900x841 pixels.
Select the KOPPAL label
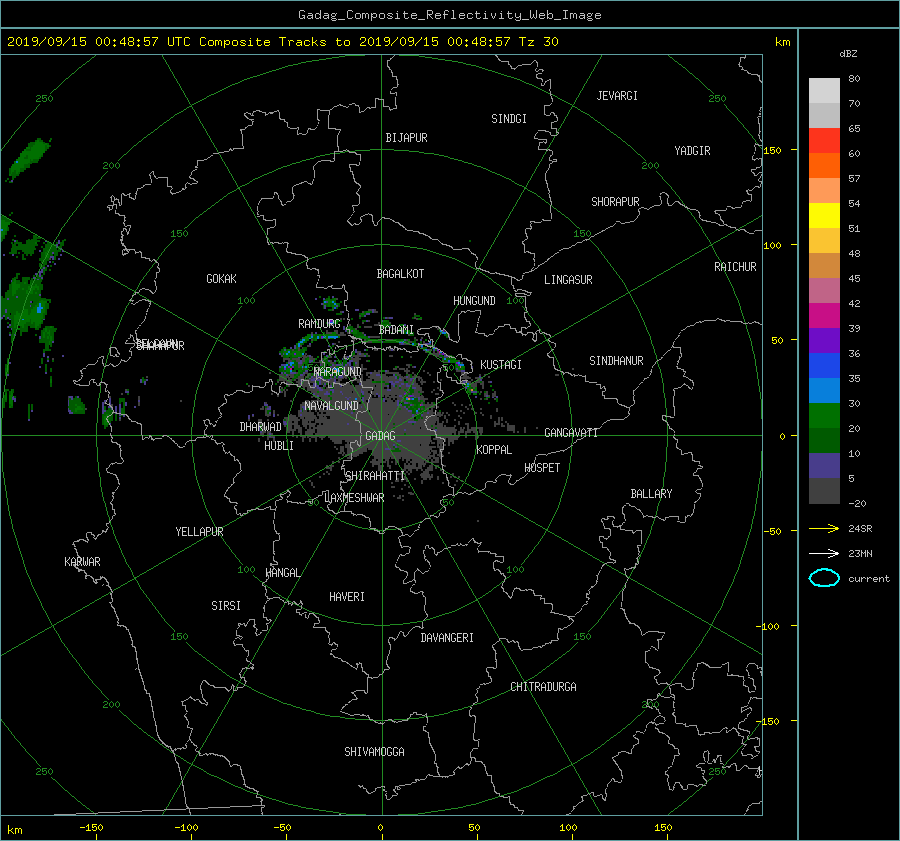494,449
